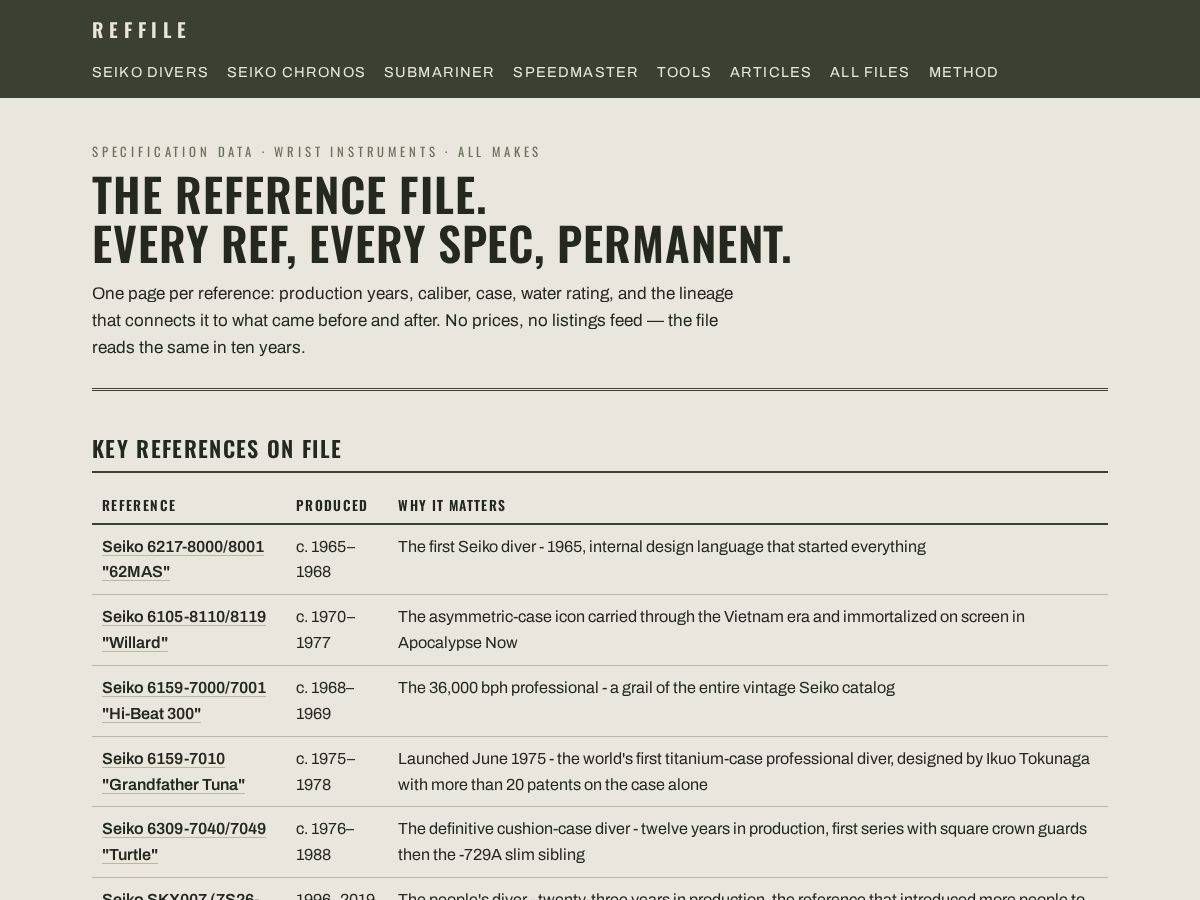Click the "Specification Data · Wrist Instruments" breadcrumb text
The height and width of the screenshot is (900, 1200).
click(x=316, y=152)
